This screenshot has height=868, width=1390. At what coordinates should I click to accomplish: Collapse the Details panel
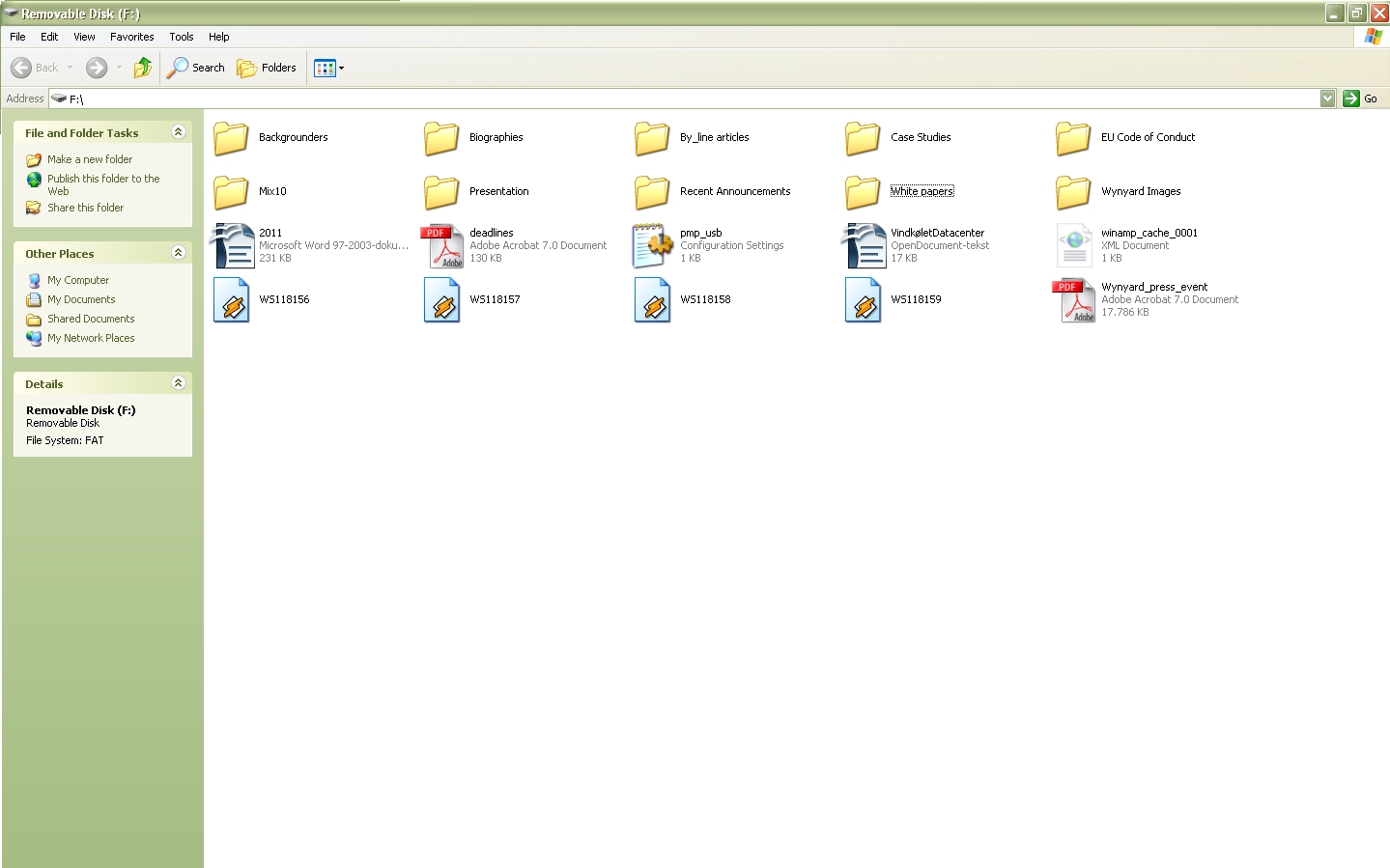pyautogui.click(x=178, y=383)
